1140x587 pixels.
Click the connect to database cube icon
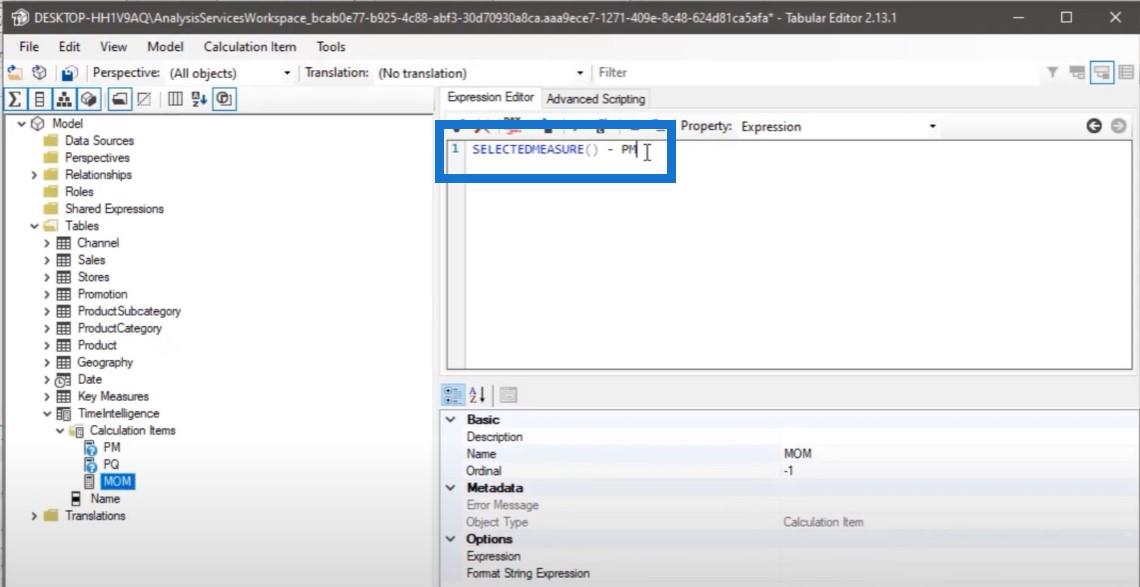(40, 73)
